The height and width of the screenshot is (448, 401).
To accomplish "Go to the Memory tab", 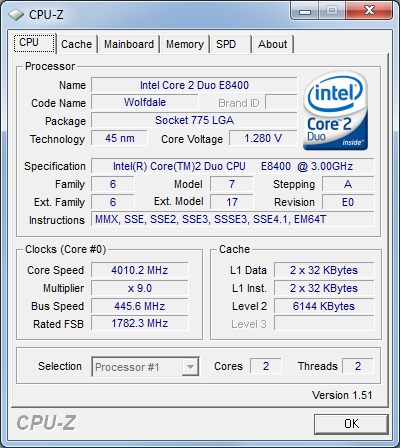I will (185, 44).
